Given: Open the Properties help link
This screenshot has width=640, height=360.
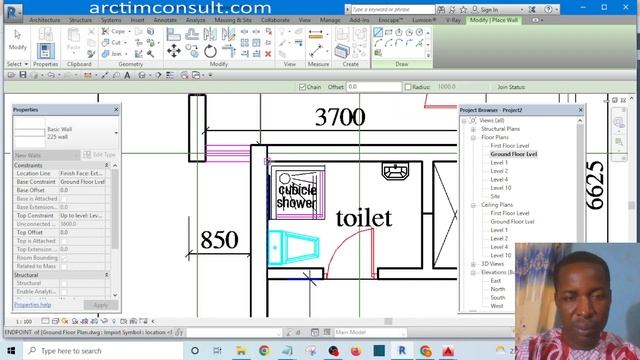Looking at the screenshot, I should point(33,305).
